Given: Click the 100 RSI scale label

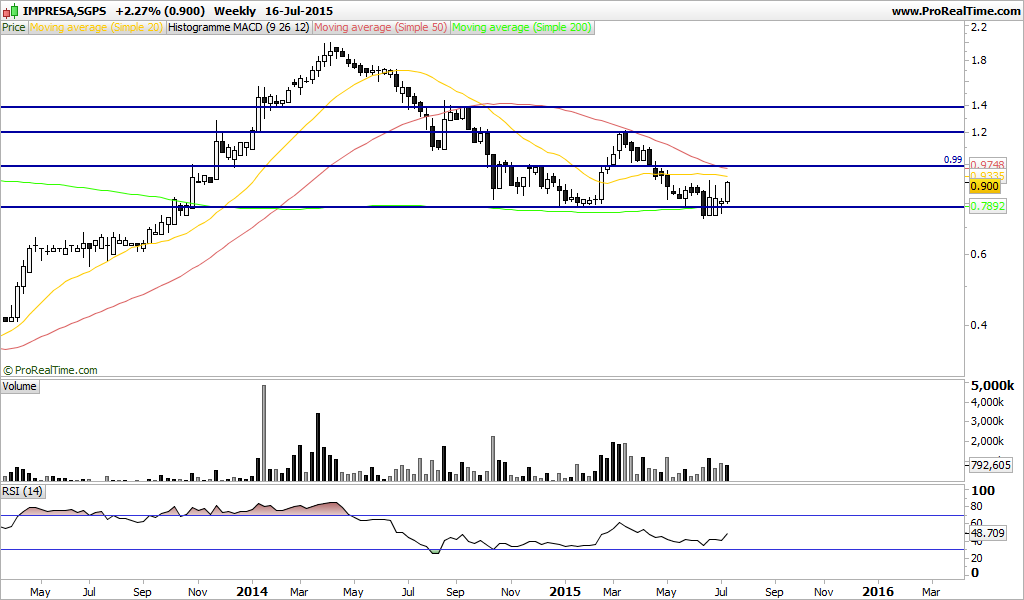Looking at the screenshot, I should [984, 490].
